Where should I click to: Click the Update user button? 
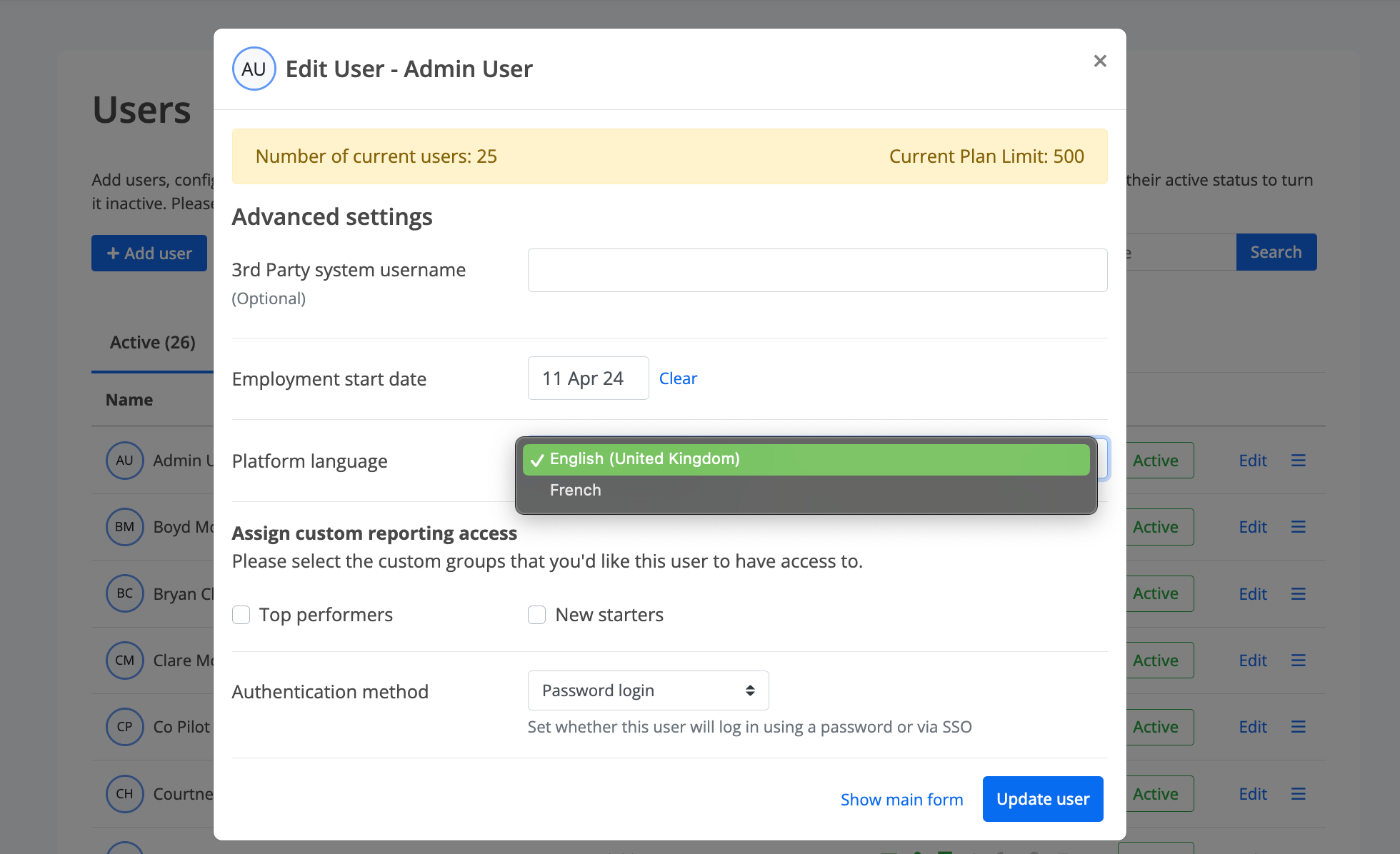1043,798
